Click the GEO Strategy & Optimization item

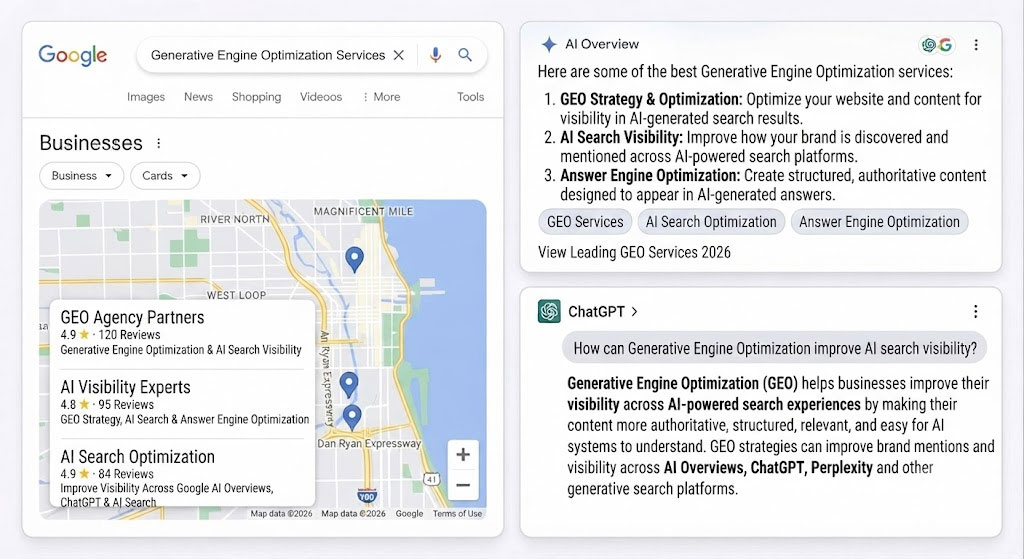pos(771,108)
